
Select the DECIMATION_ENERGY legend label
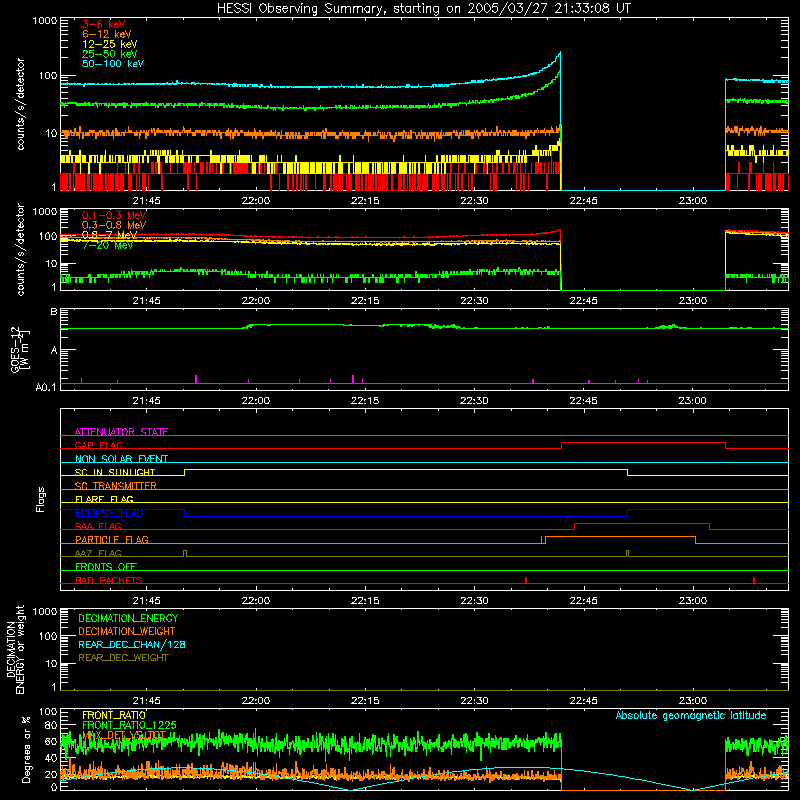coord(128,618)
